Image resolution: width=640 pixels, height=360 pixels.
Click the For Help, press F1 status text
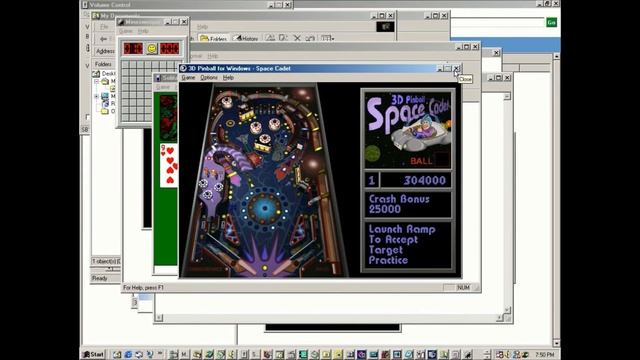pyautogui.click(x=143, y=288)
